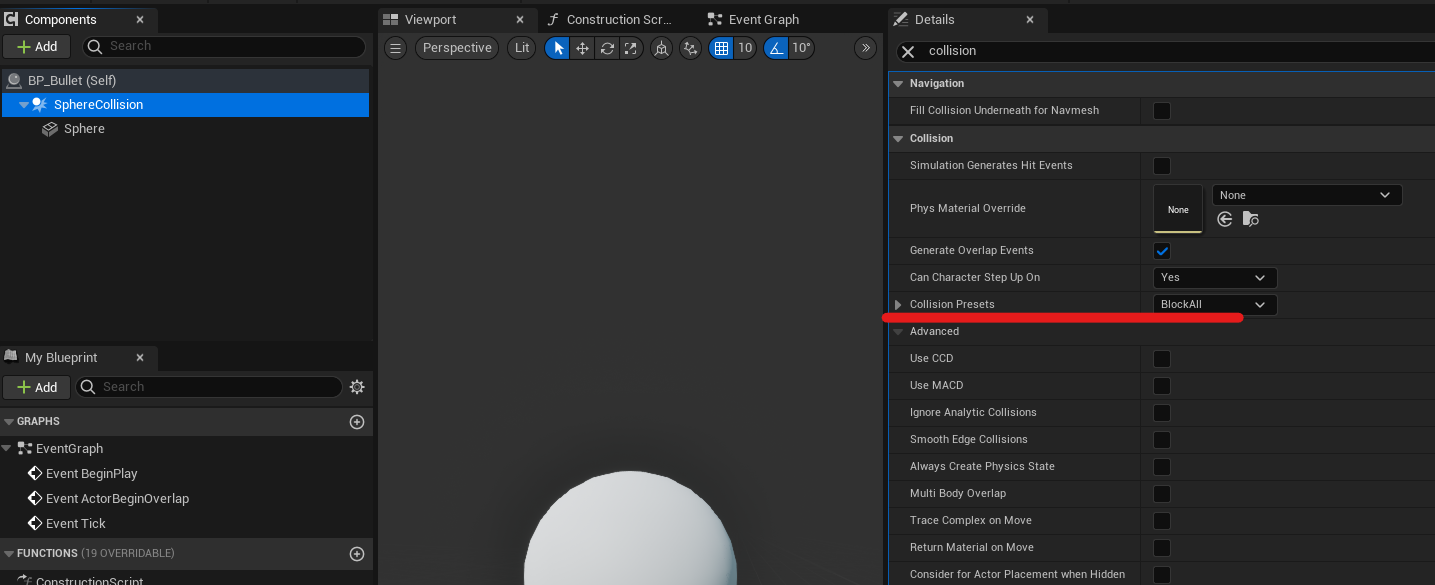This screenshot has height=585, width=1435.
Task: Disable Generate Overlap Events checkbox
Action: click(x=1162, y=251)
